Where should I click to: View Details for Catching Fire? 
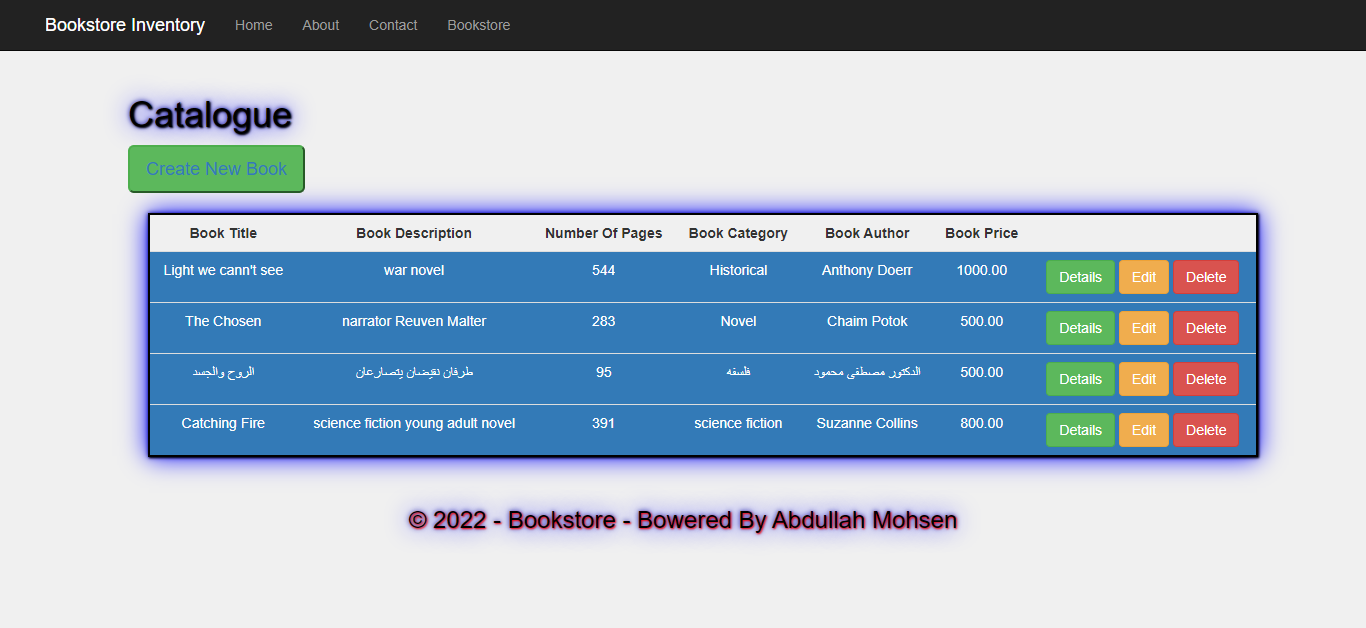point(1080,429)
